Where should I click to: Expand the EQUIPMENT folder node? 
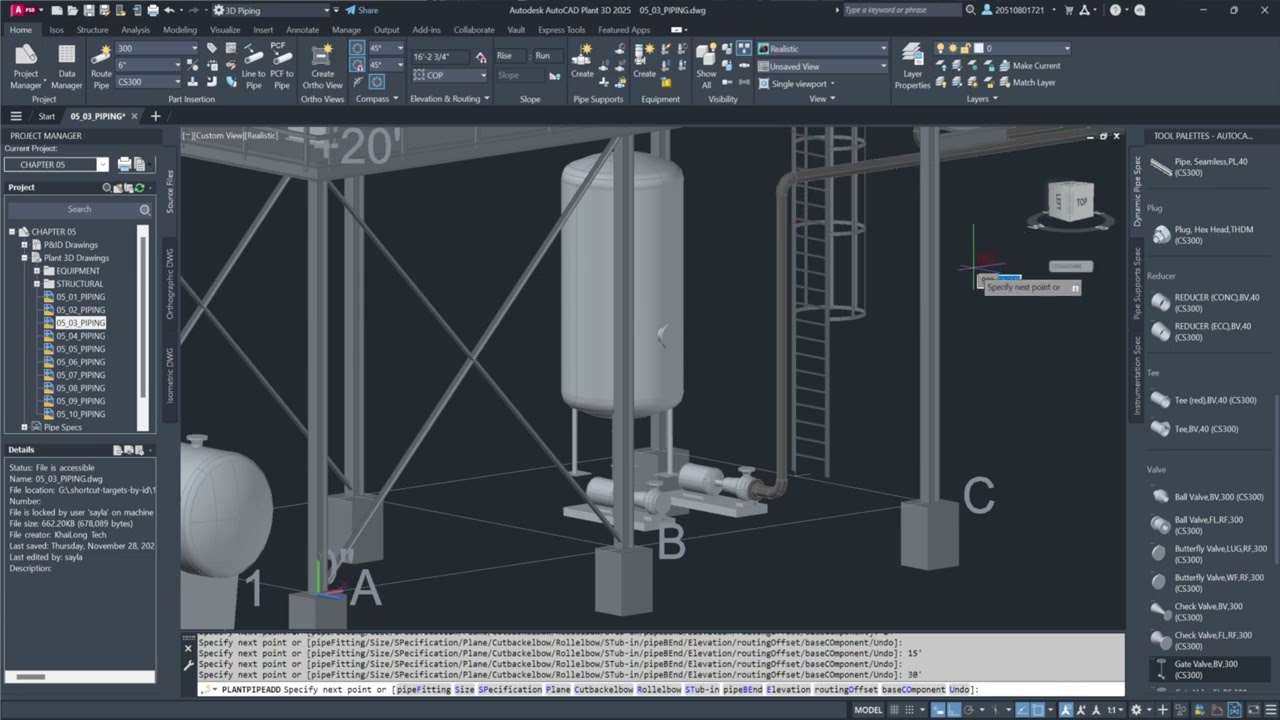click(x=37, y=271)
